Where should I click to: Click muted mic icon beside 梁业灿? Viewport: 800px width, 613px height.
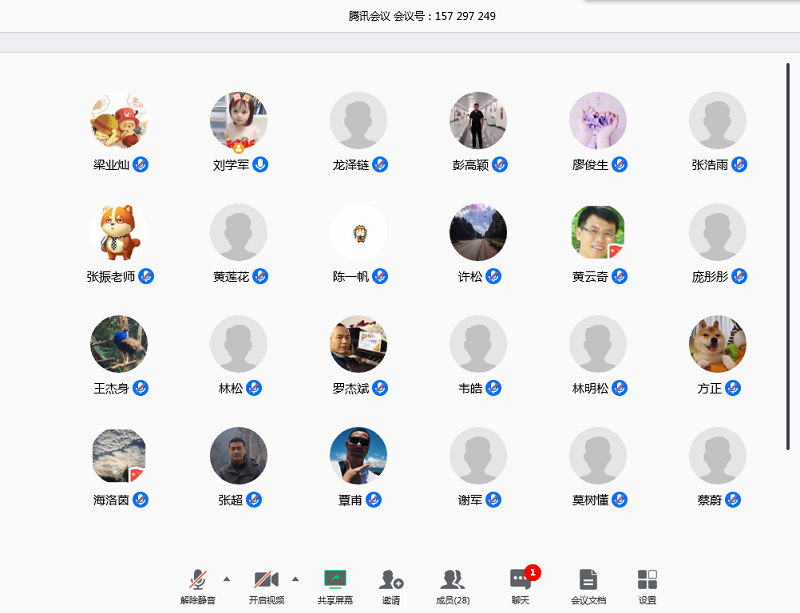tap(141, 164)
